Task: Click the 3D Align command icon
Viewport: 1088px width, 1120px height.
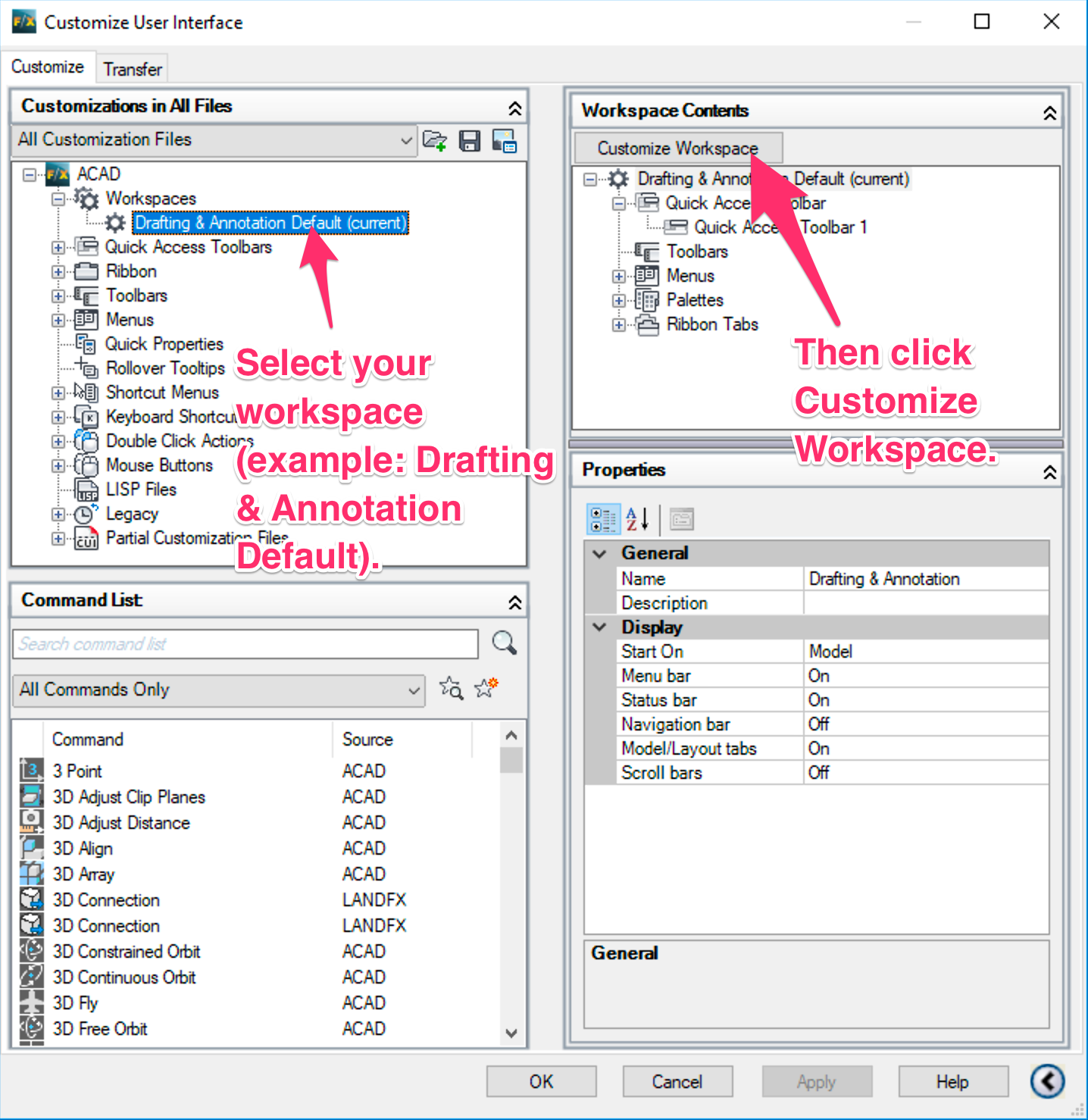Action: (x=32, y=848)
